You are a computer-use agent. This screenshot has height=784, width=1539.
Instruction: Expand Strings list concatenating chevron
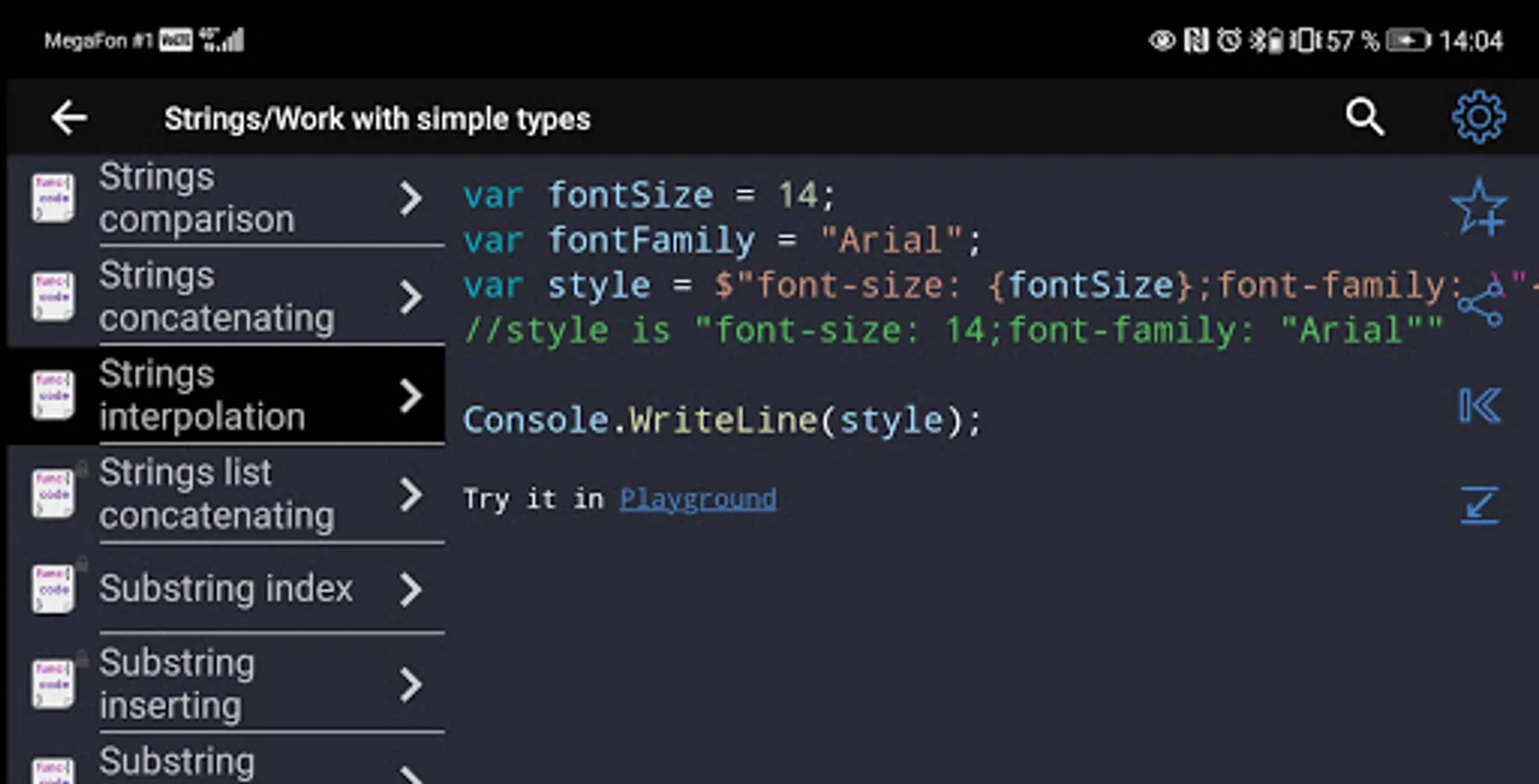[x=410, y=495]
